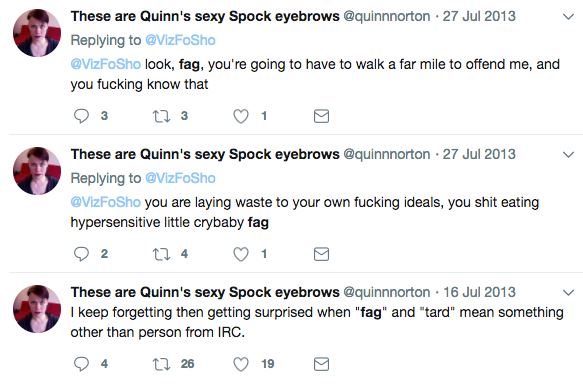Open @VizFoSho mention in second tweet's body

tap(106, 202)
